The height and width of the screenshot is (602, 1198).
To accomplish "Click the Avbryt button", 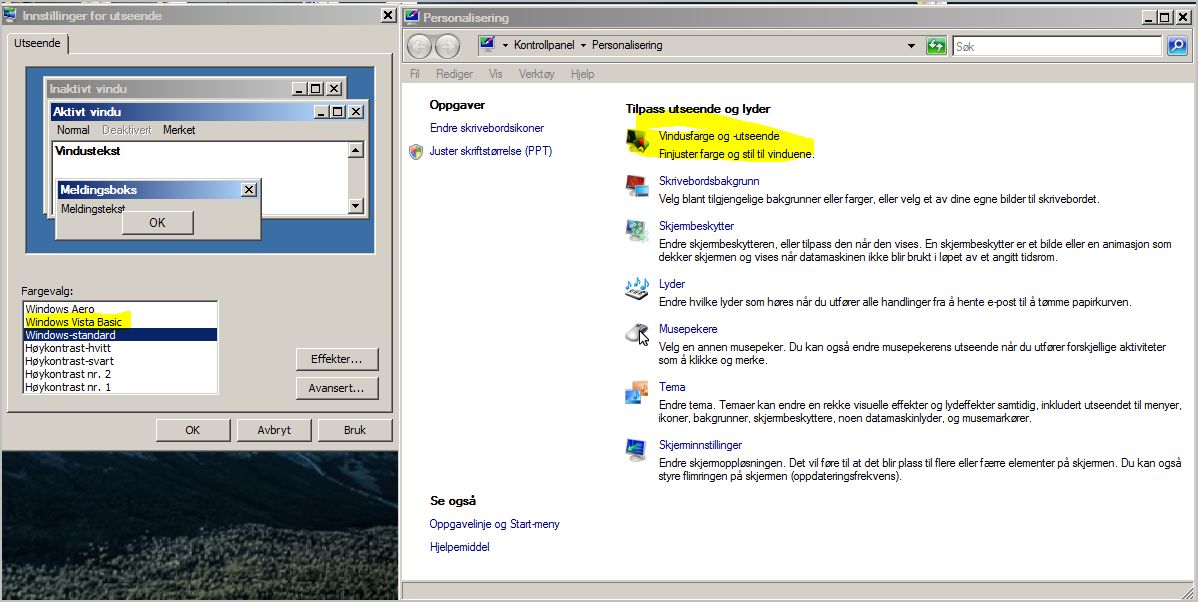I will tap(274, 430).
